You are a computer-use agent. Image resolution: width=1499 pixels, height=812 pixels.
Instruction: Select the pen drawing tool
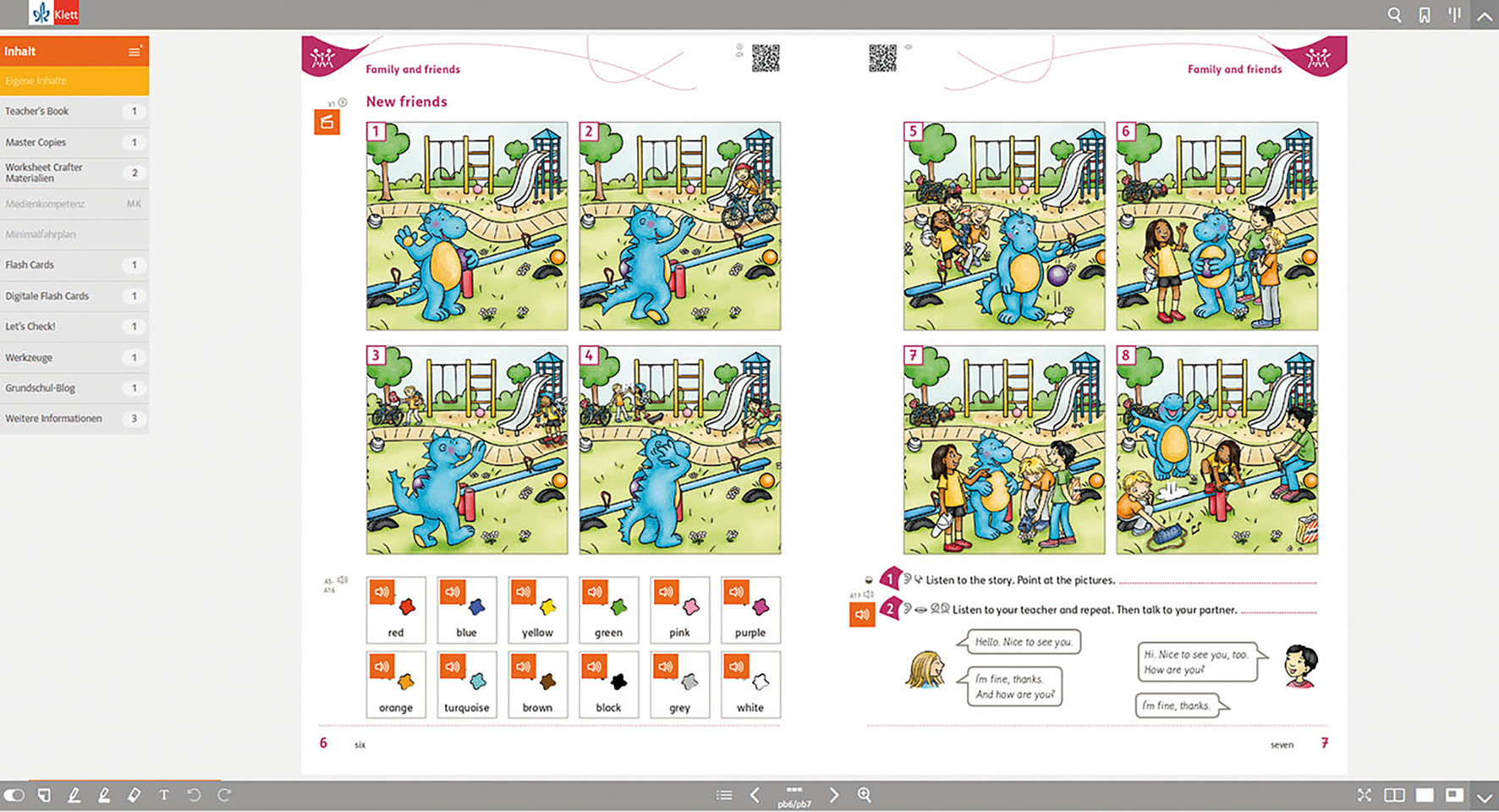click(74, 795)
